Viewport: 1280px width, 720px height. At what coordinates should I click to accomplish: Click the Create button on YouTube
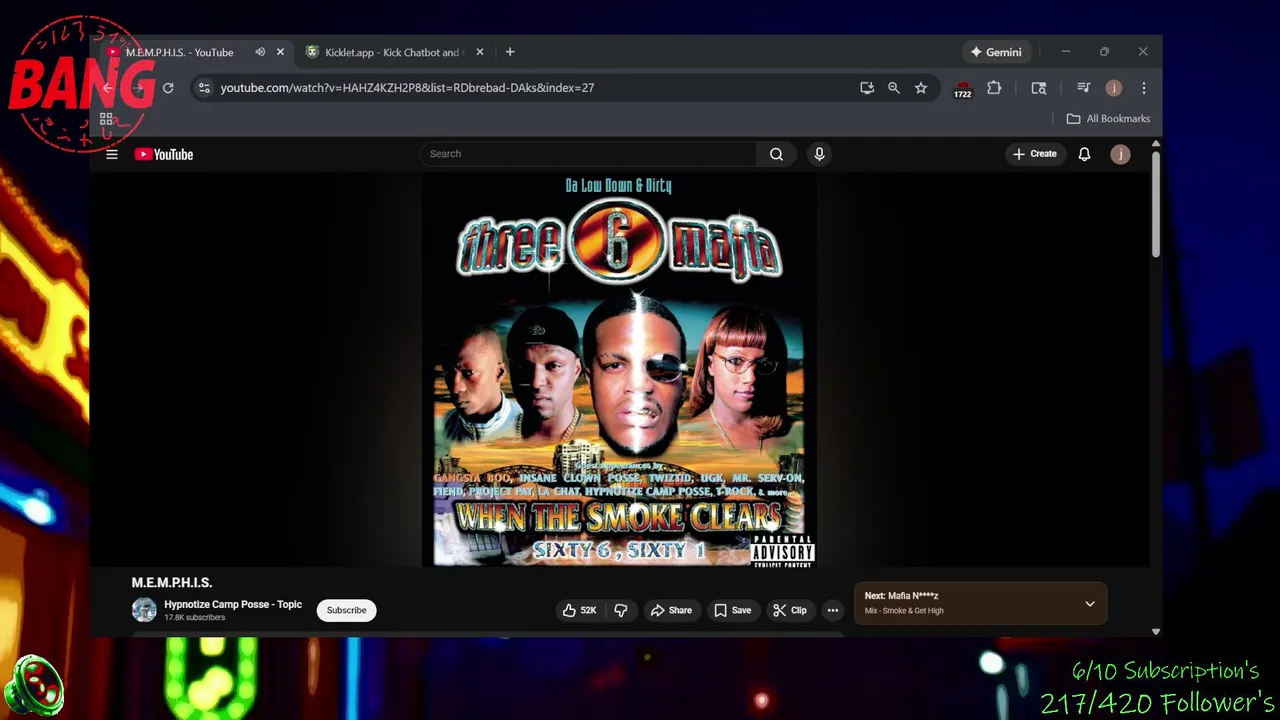(1035, 154)
